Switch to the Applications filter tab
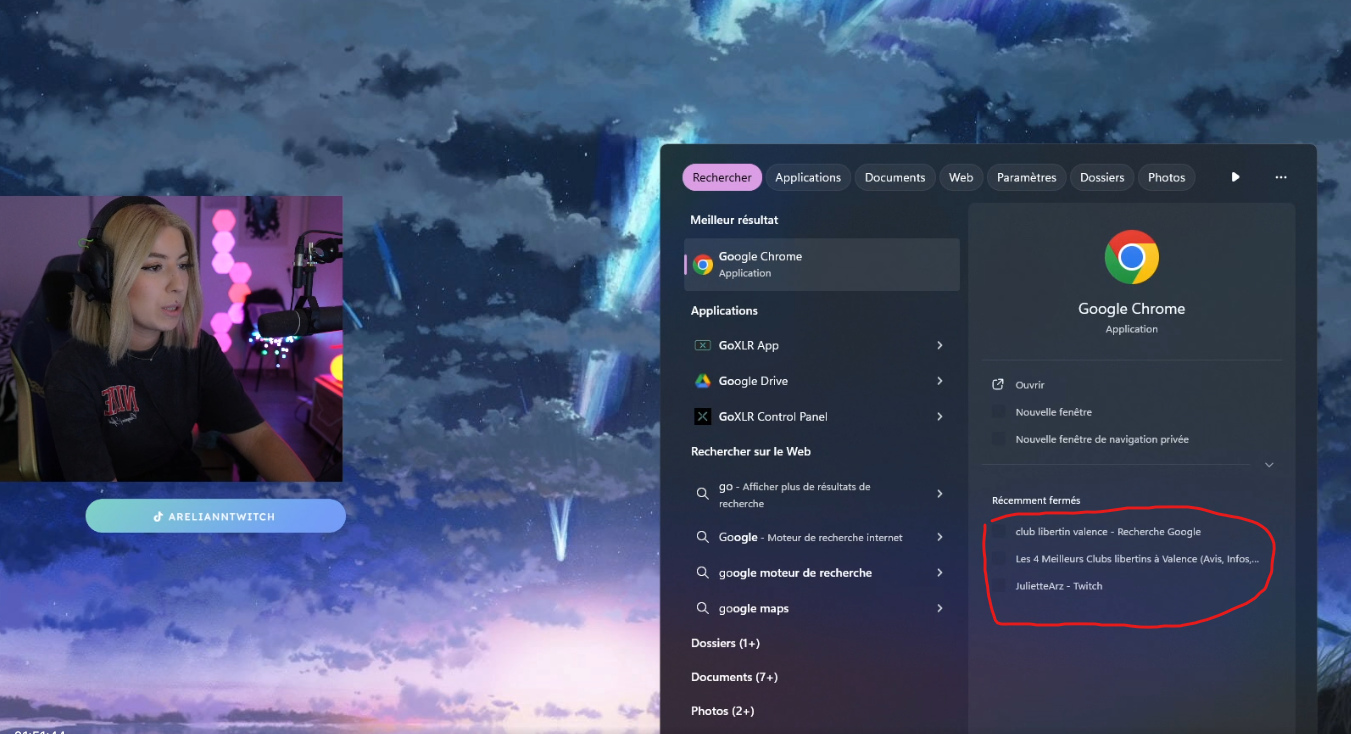This screenshot has width=1351, height=734. click(808, 177)
